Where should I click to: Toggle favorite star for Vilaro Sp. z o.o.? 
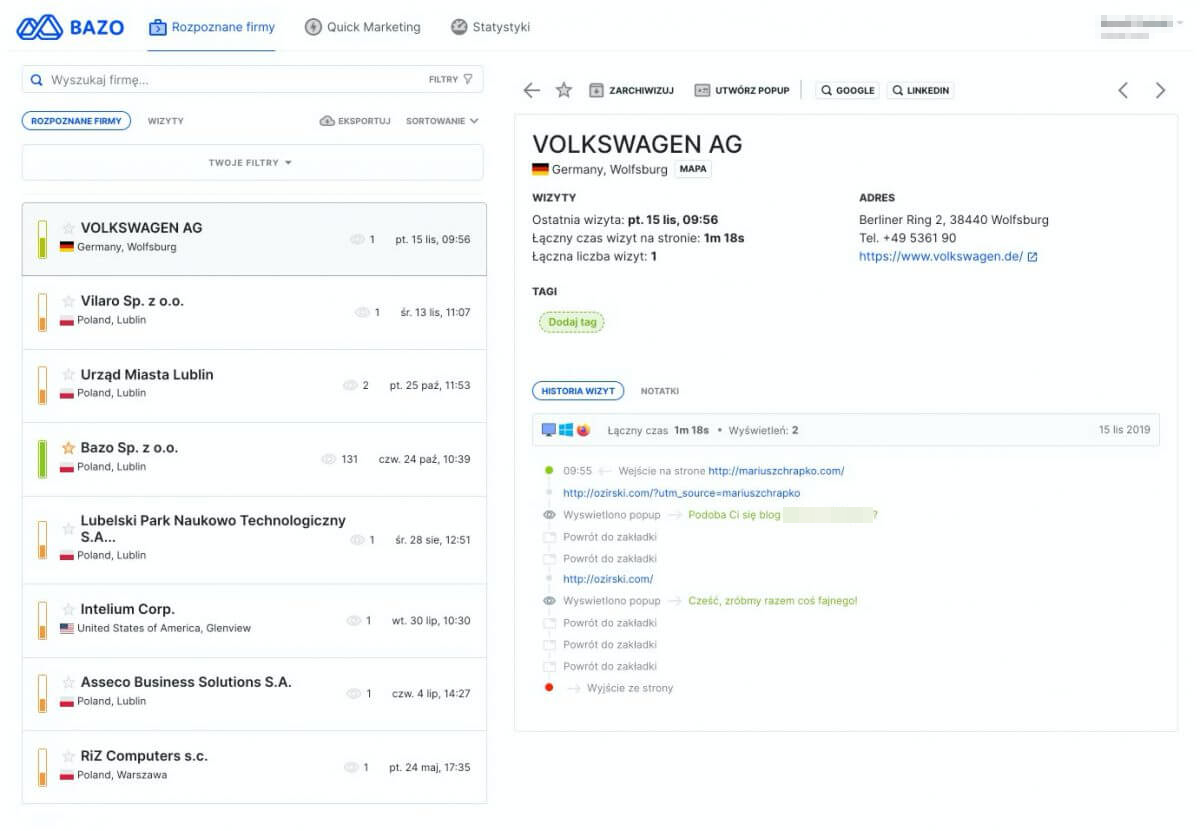coord(69,301)
